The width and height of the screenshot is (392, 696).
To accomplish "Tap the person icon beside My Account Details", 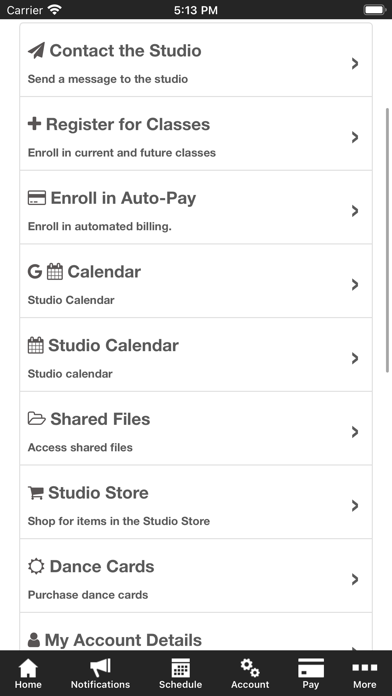I will 34,640.
